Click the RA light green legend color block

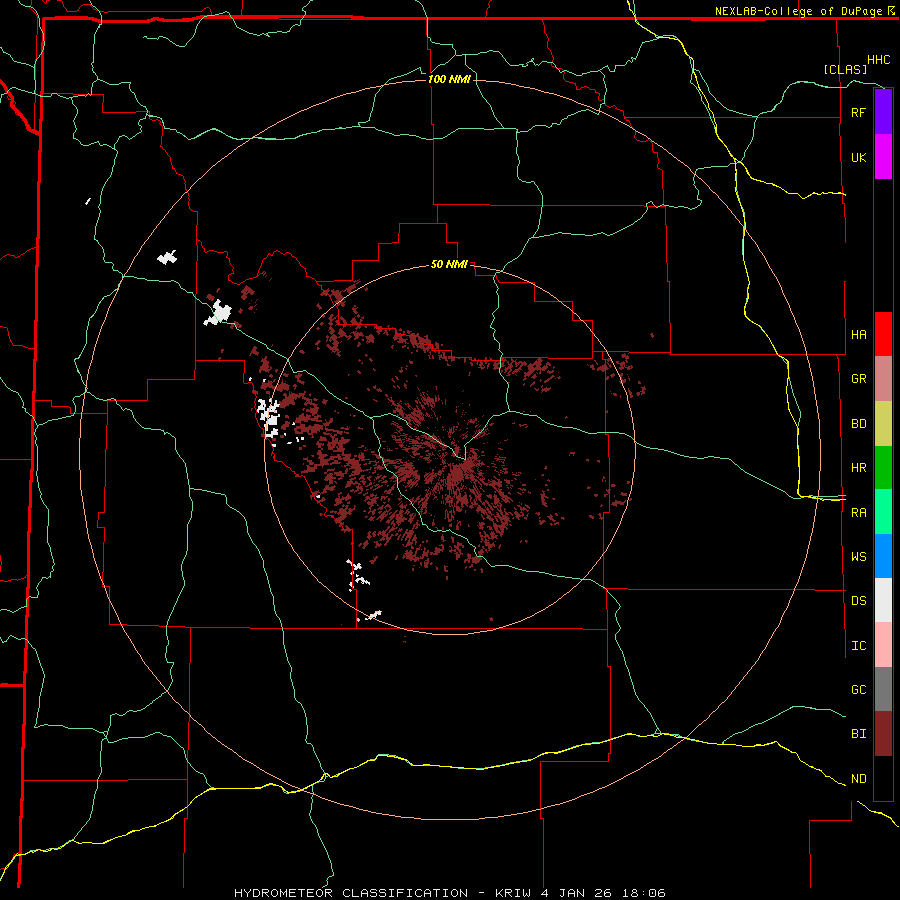point(883,512)
